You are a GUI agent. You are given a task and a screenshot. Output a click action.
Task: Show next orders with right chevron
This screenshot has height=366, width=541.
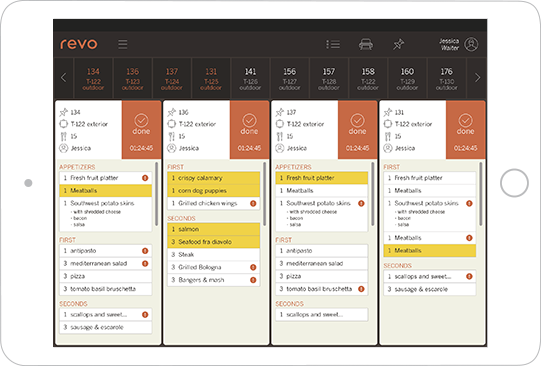click(477, 78)
